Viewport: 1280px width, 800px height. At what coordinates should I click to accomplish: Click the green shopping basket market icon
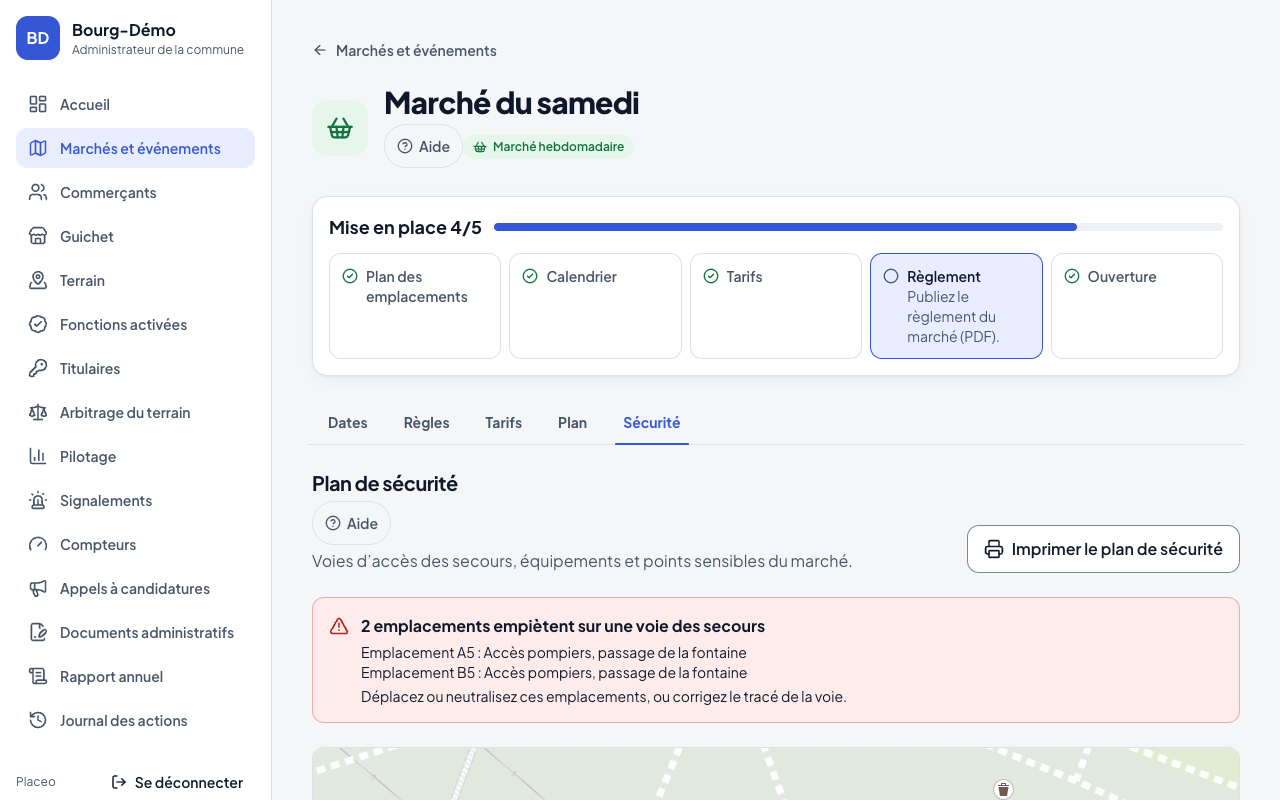(x=340, y=128)
